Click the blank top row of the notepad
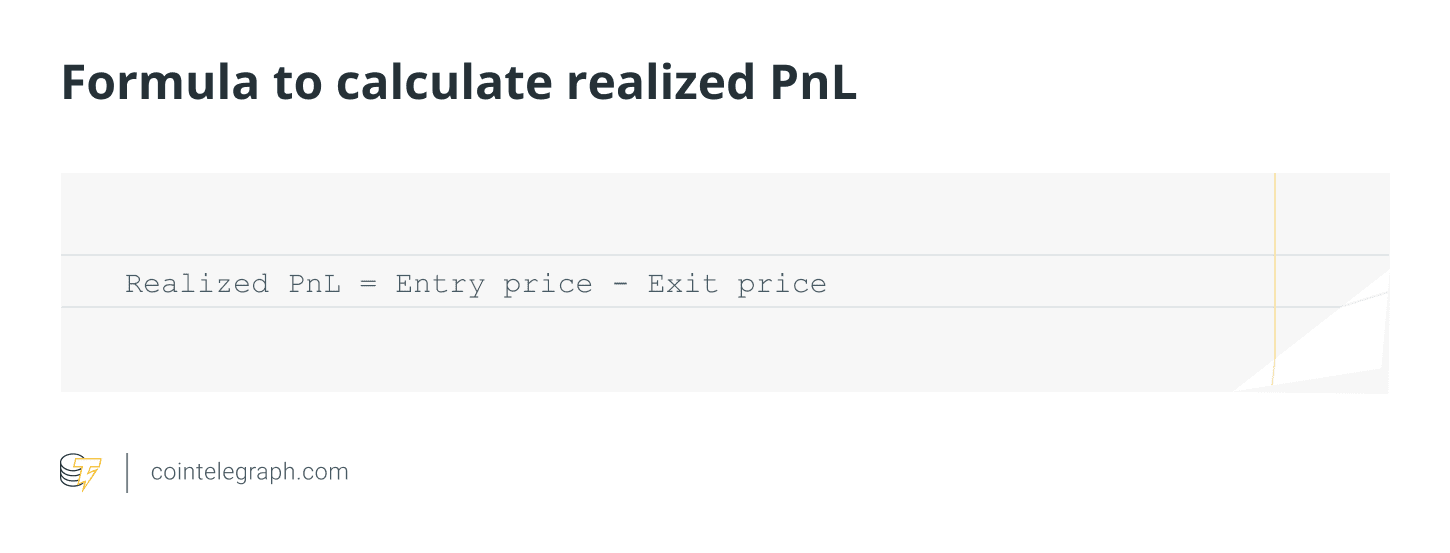1450x553 pixels. pyautogui.click(x=660, y=214)
